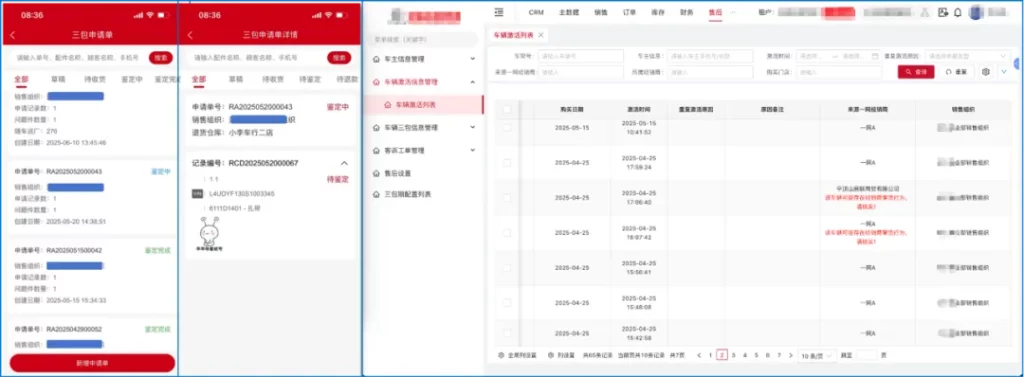
Task: Tick checkbox of 16:07:42 activation row
Action: (507, 233)
